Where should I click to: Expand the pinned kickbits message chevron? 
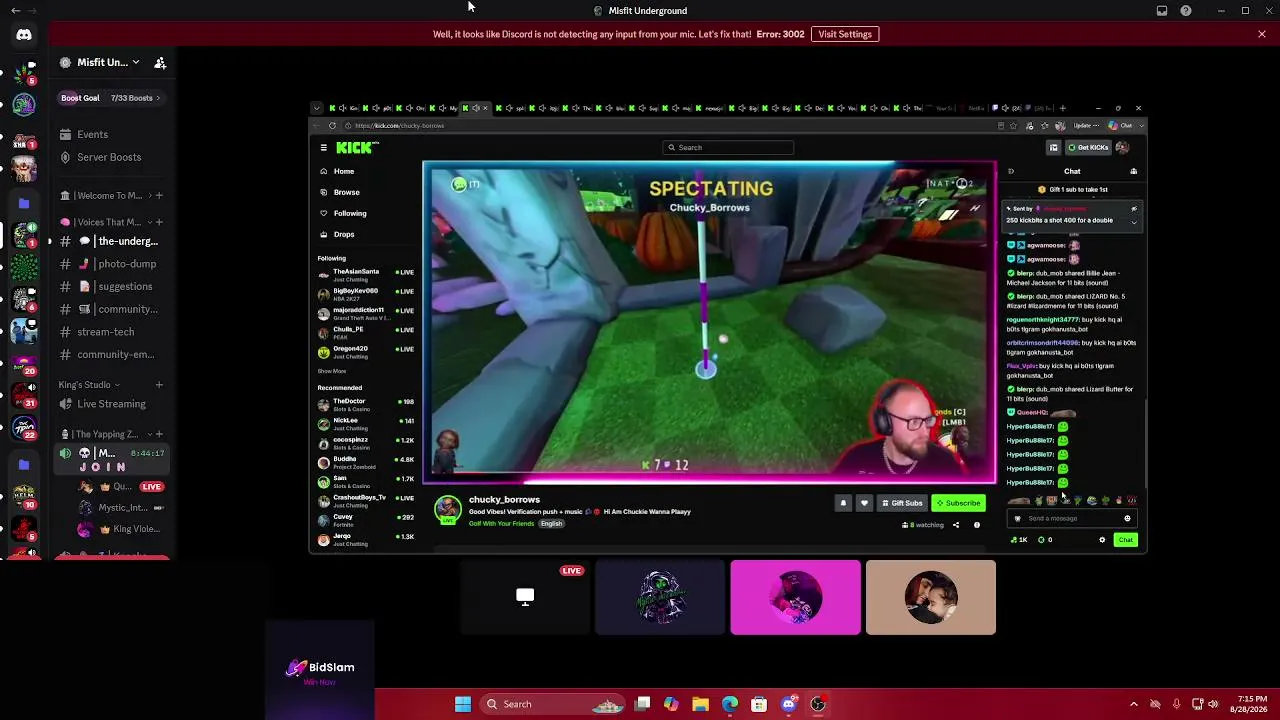click(x=1133, y=221)
